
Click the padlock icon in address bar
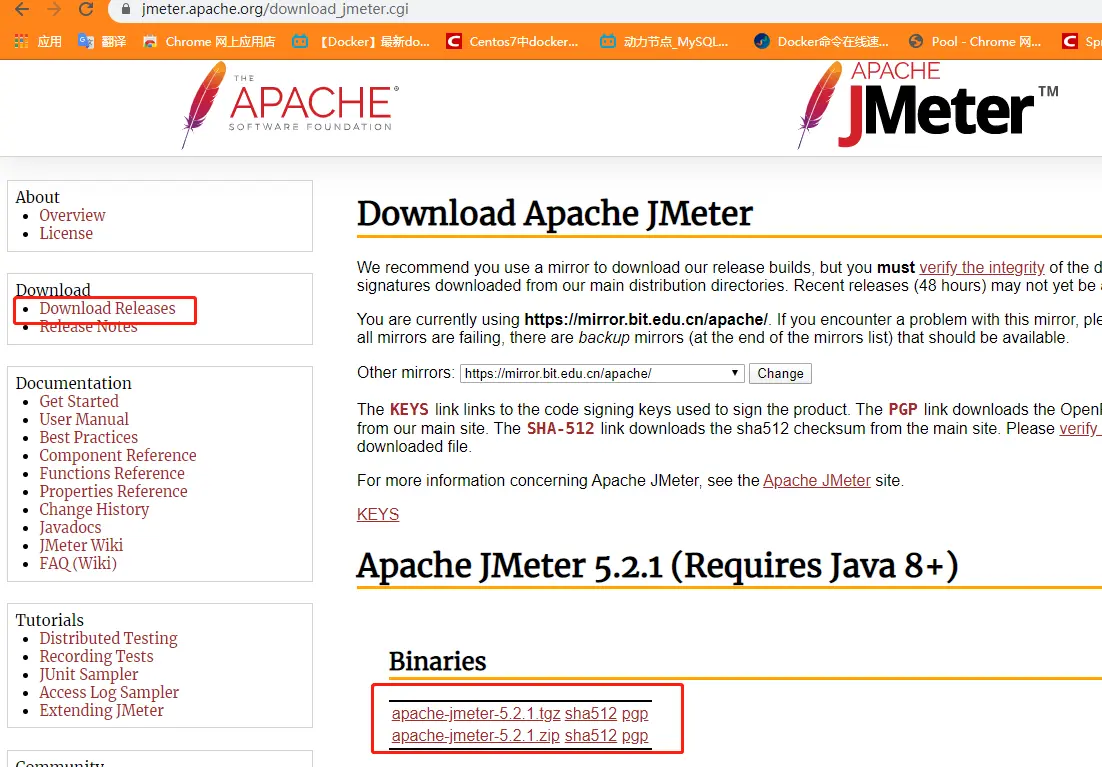tap(127, 9)
